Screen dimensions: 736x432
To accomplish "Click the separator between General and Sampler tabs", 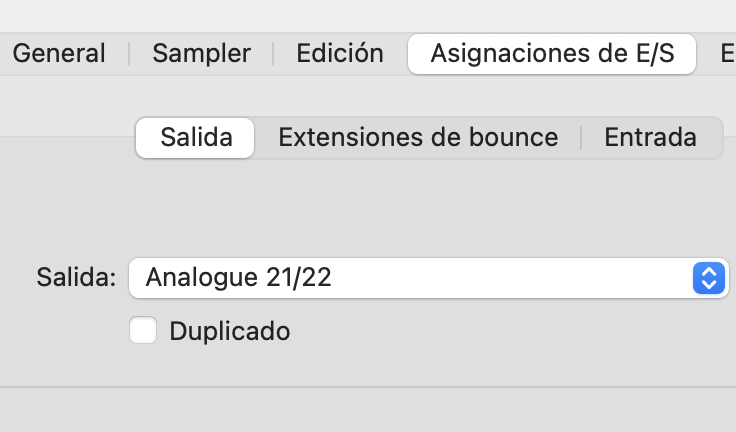I will pyautogui.click(x=129, y=54).
